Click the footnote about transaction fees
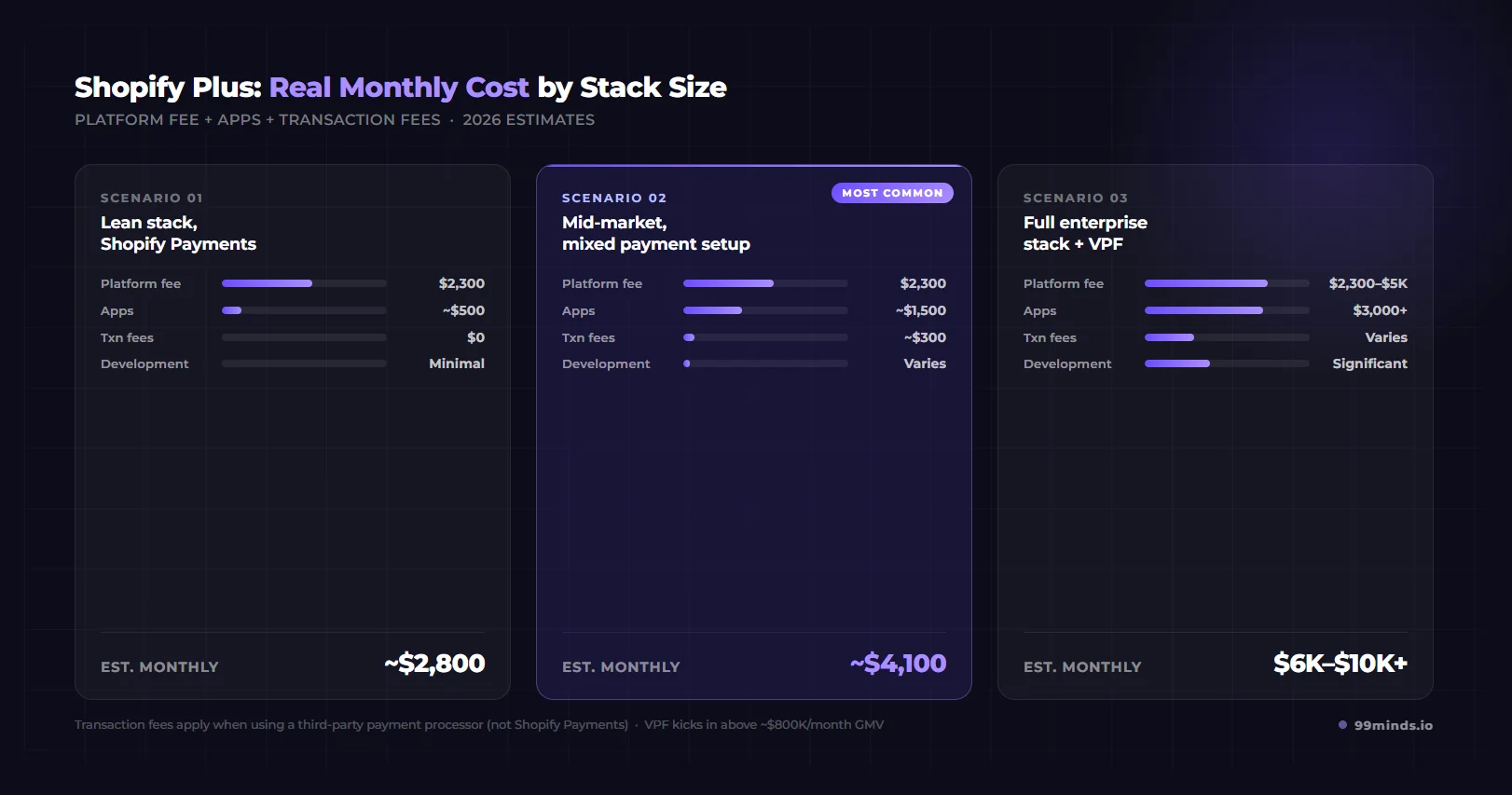 click(351, 724)
